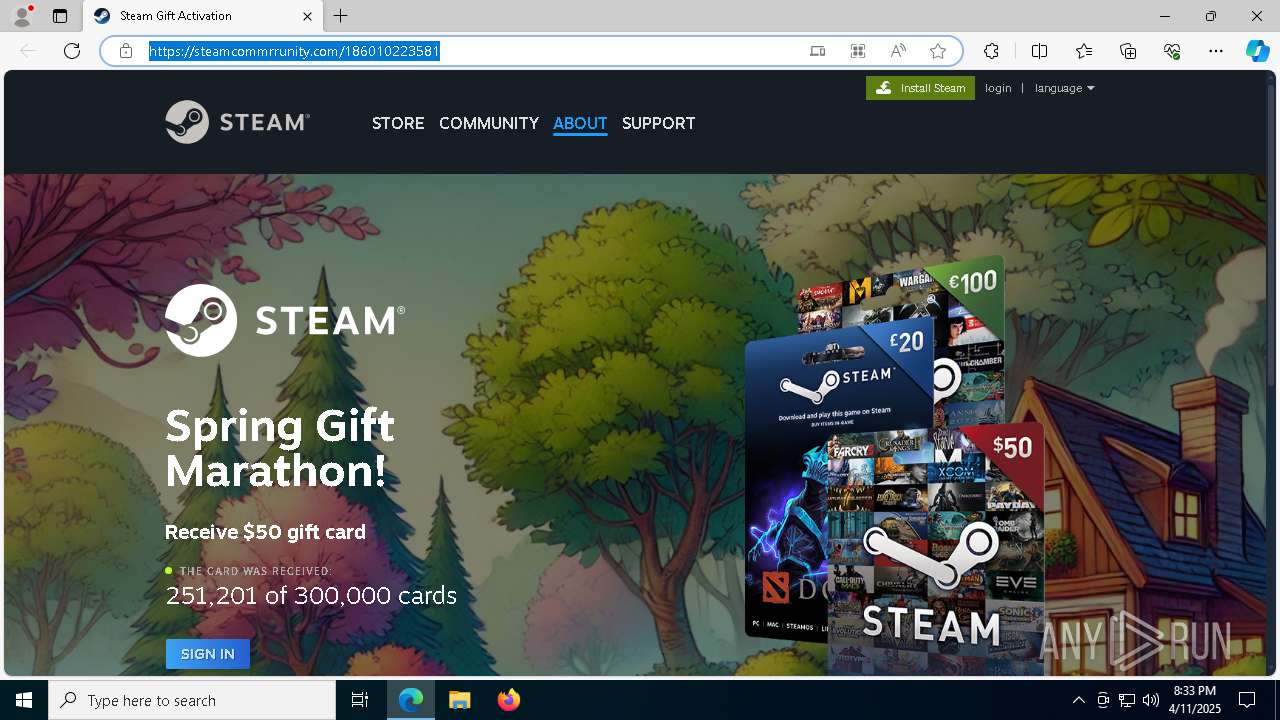Expand the language dropdown

point(1065,88)
